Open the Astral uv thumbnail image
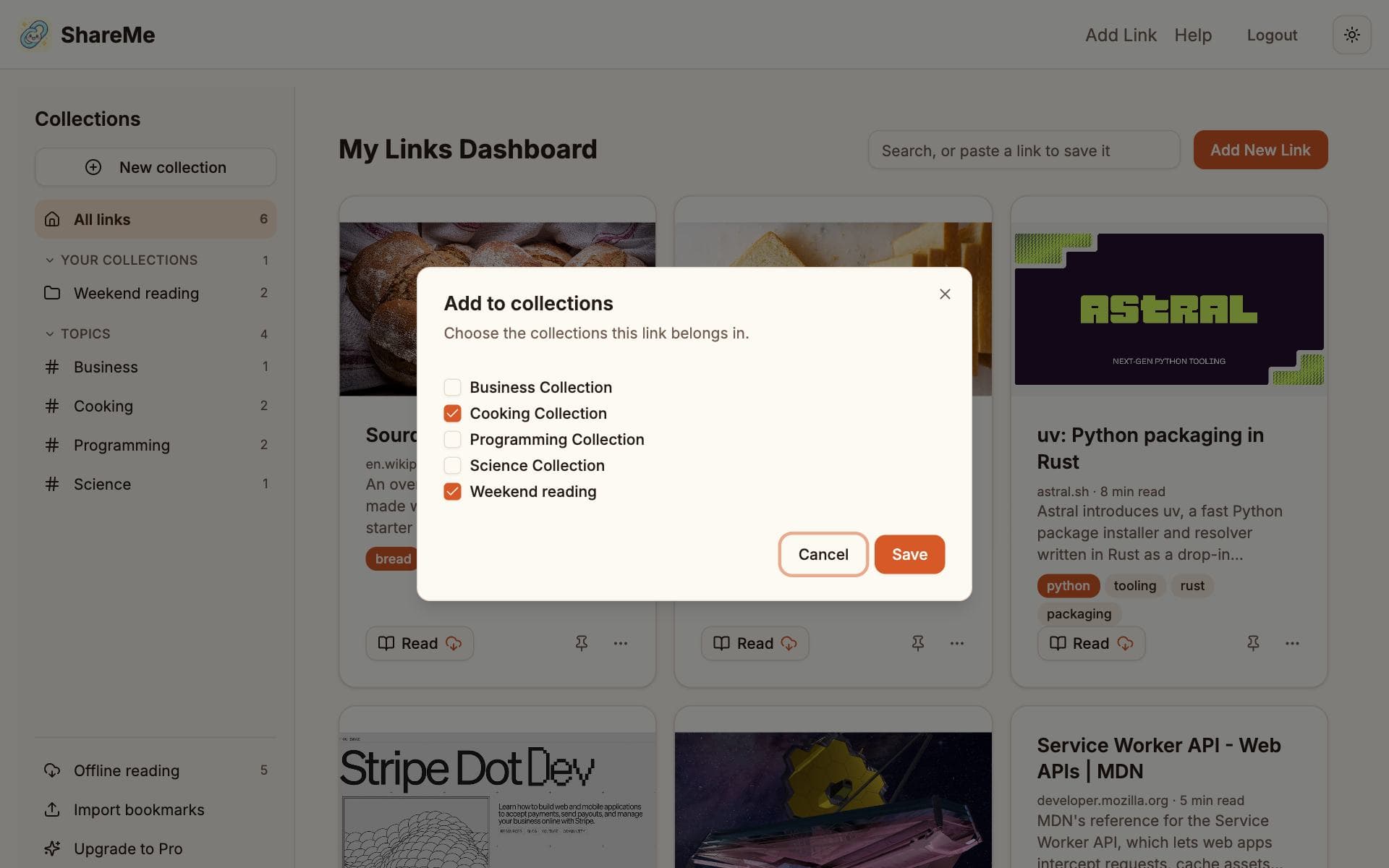This screenshot has width=1389, height=868. (1169, 309)
